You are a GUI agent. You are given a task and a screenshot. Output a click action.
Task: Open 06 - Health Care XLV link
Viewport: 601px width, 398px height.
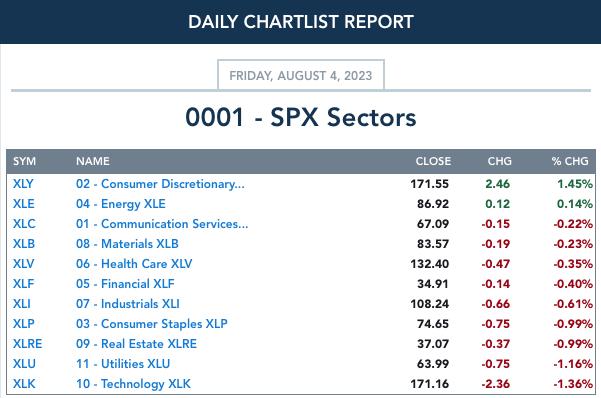point(134,264)
